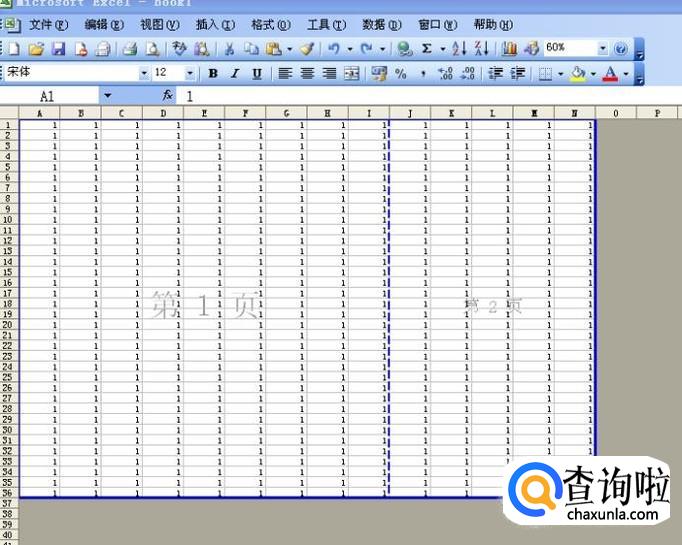Open the font size dropdown
Screen dimensions: 682x545
point(190,73)
